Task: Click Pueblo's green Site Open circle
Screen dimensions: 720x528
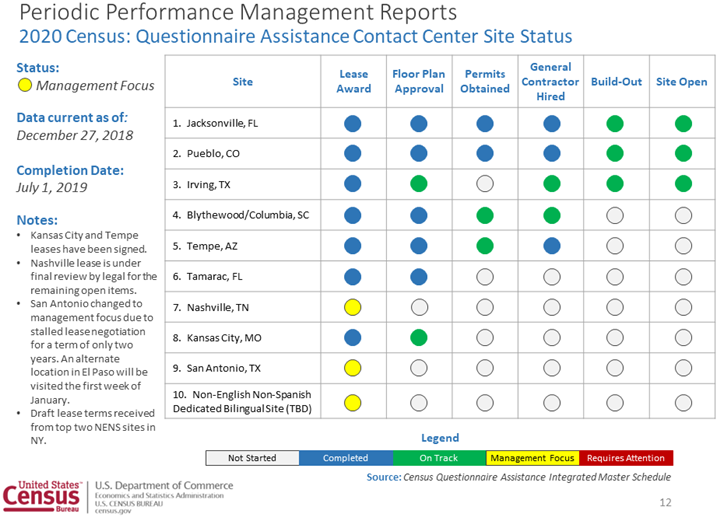Action: point(683,154)
